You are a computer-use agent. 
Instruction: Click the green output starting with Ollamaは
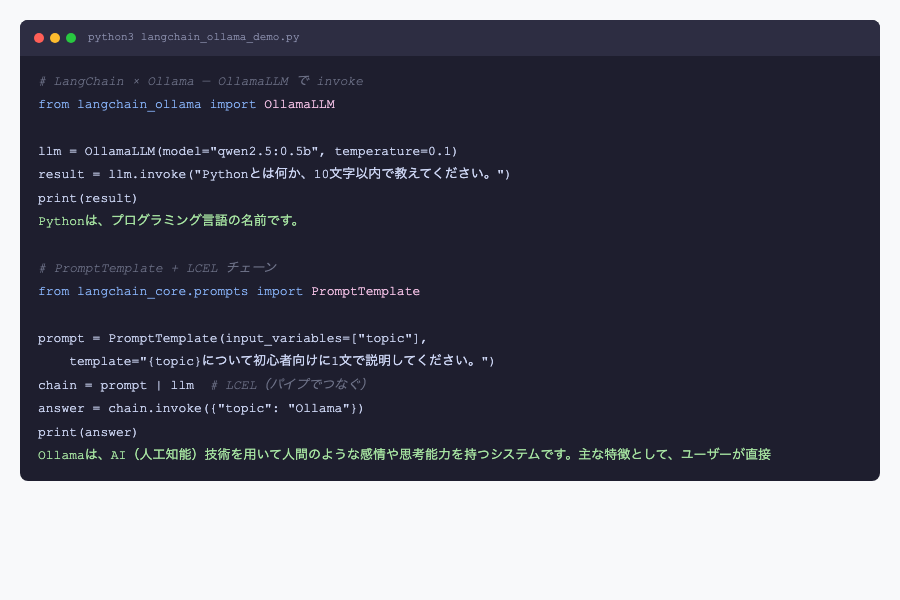(x=404, y=455)
